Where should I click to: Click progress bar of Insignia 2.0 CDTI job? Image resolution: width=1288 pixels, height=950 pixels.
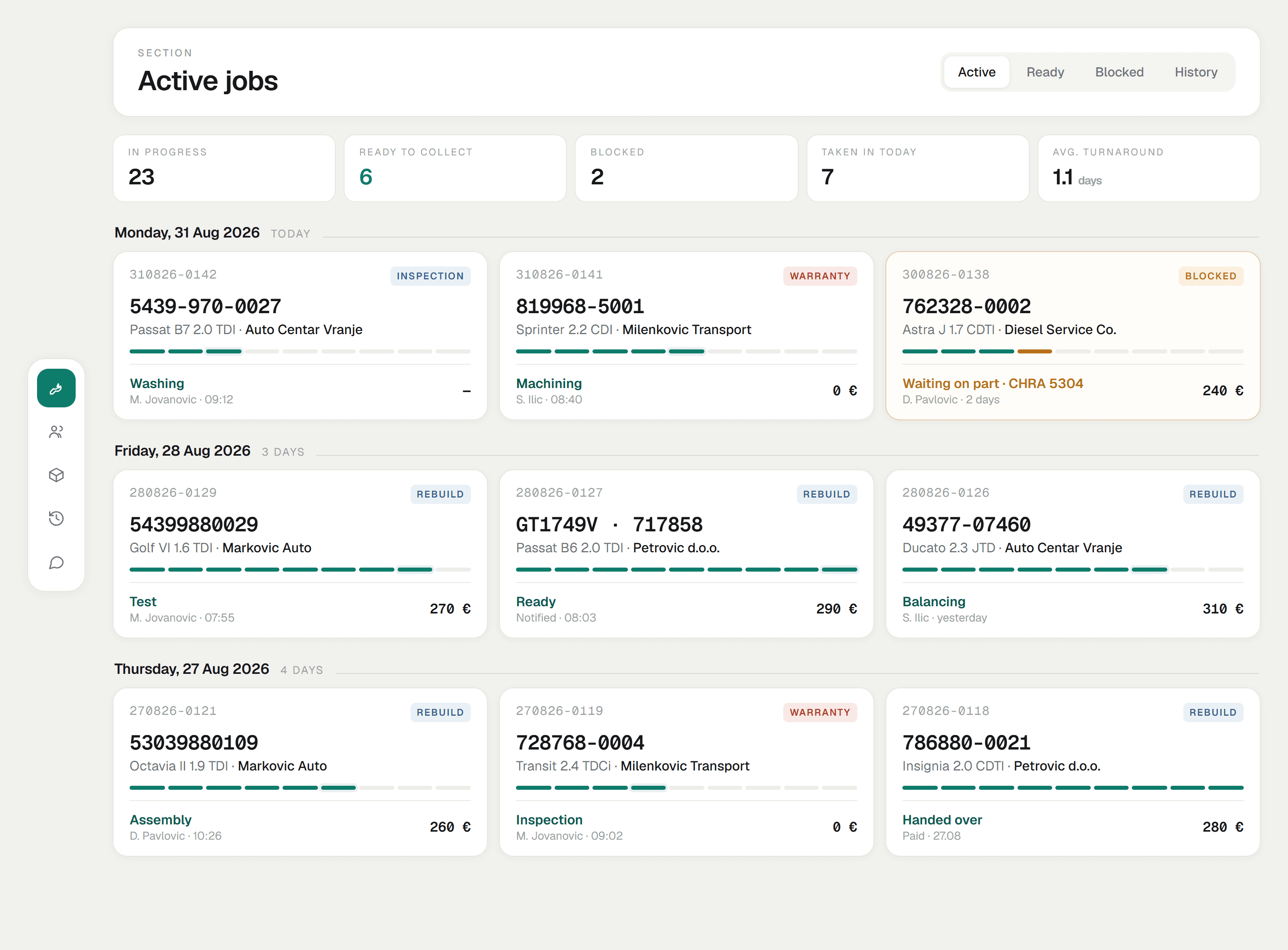tap(1072, 787)
